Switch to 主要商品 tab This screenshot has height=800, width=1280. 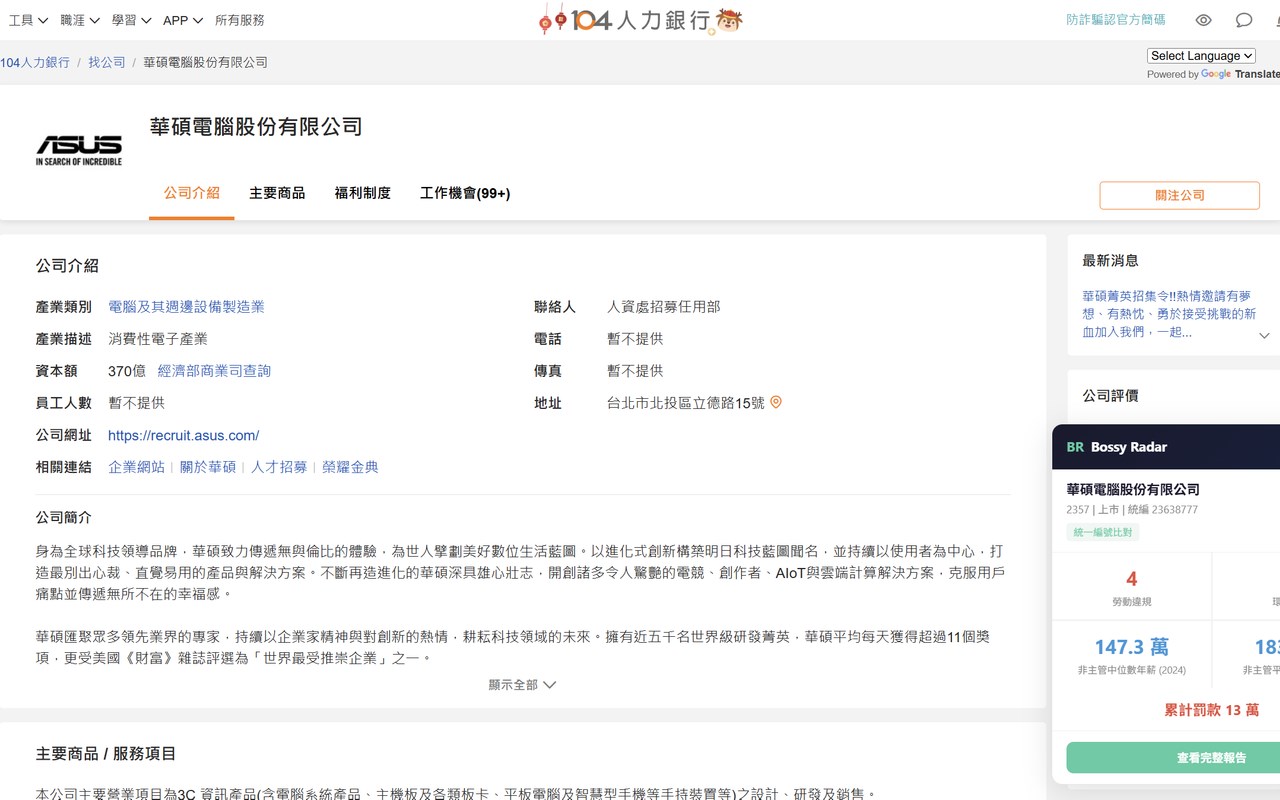click(x=277, y=193)
